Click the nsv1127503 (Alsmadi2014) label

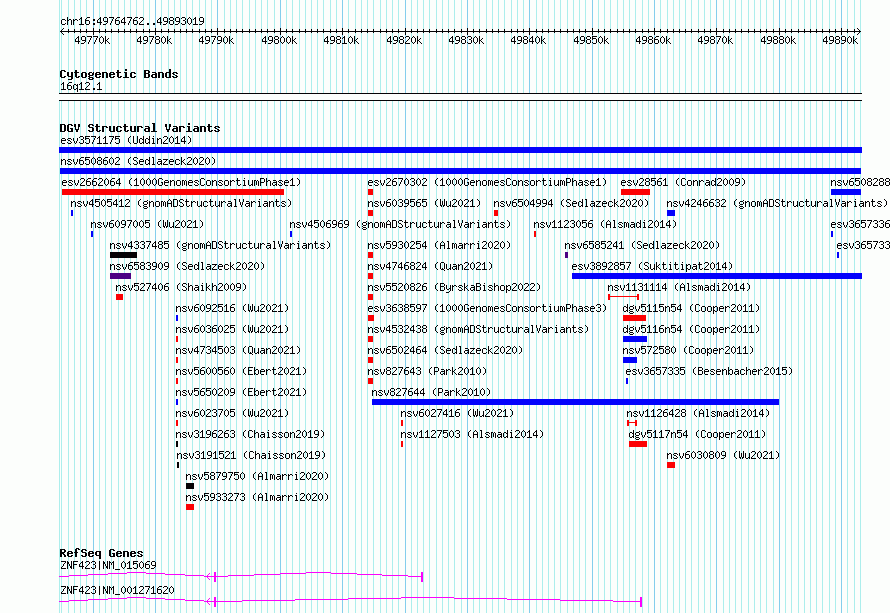(x=472, y=434)
